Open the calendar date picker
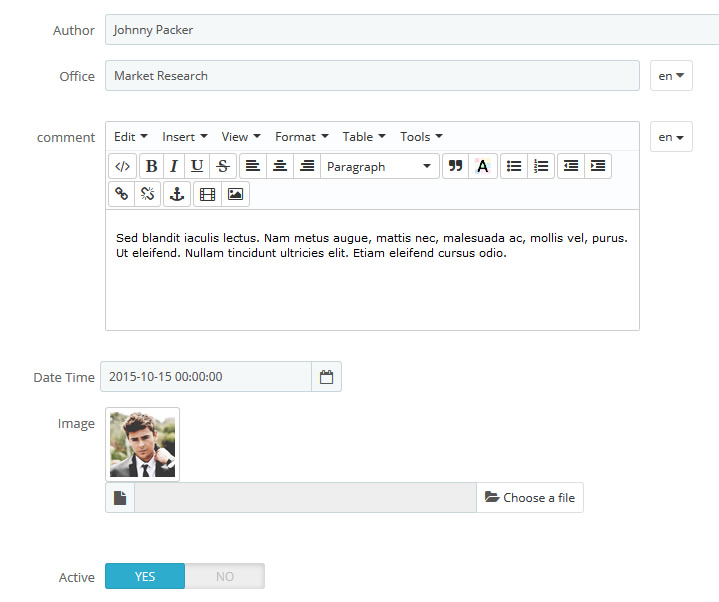Image resolution: width=719 pixels, height=602 pixels. (326, 377)
